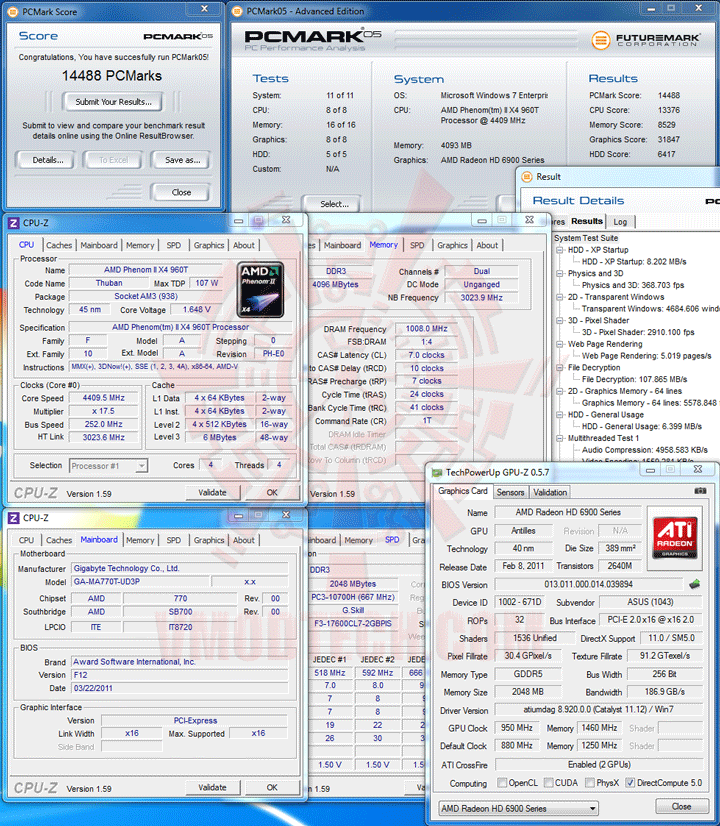Collapse the Multithreaded Test 1 node

tap(560, 438)
